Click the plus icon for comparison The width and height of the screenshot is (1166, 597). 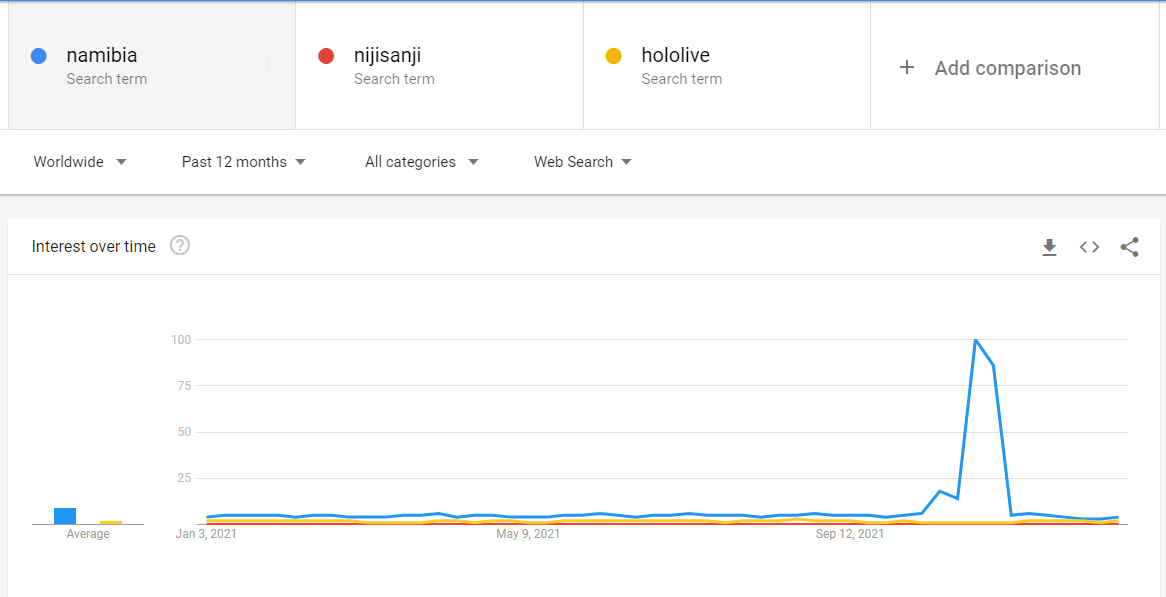(906, 68)
